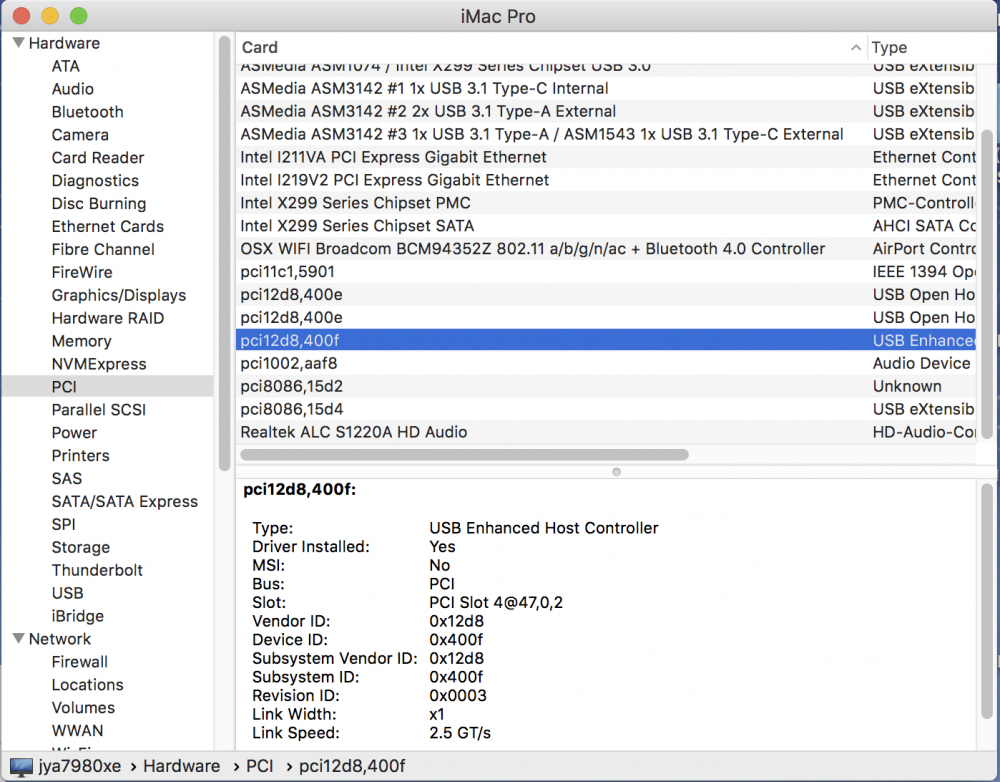
Task: Select the pci8086,15d2 Unknown row
Action: pyautogui.click(x=606, y=387)
